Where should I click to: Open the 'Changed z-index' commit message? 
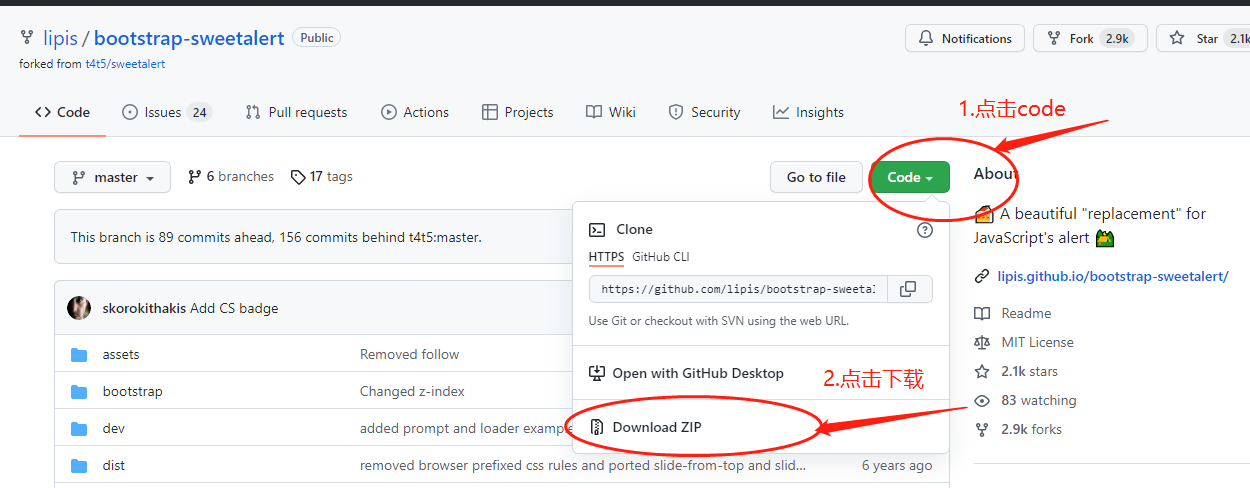pos(412,391)
